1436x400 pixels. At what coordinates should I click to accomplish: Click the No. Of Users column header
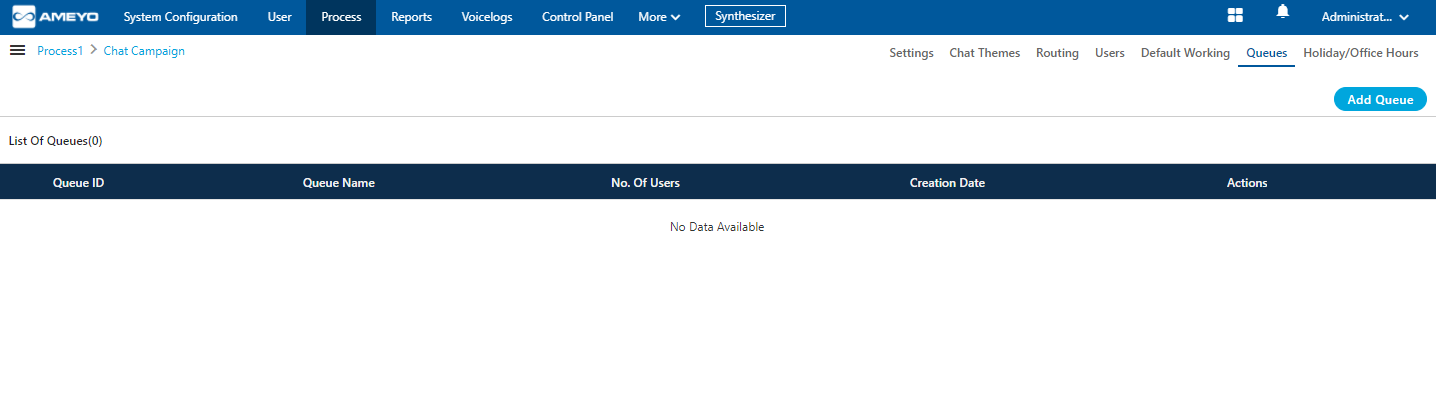(x=645, y=183)
